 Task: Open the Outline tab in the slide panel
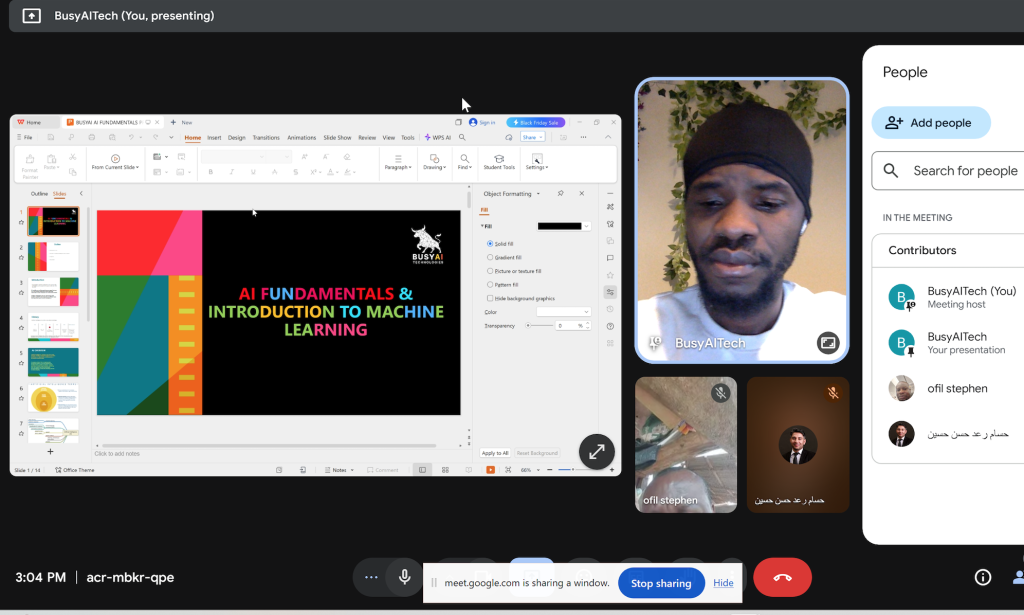coord(39,193)
